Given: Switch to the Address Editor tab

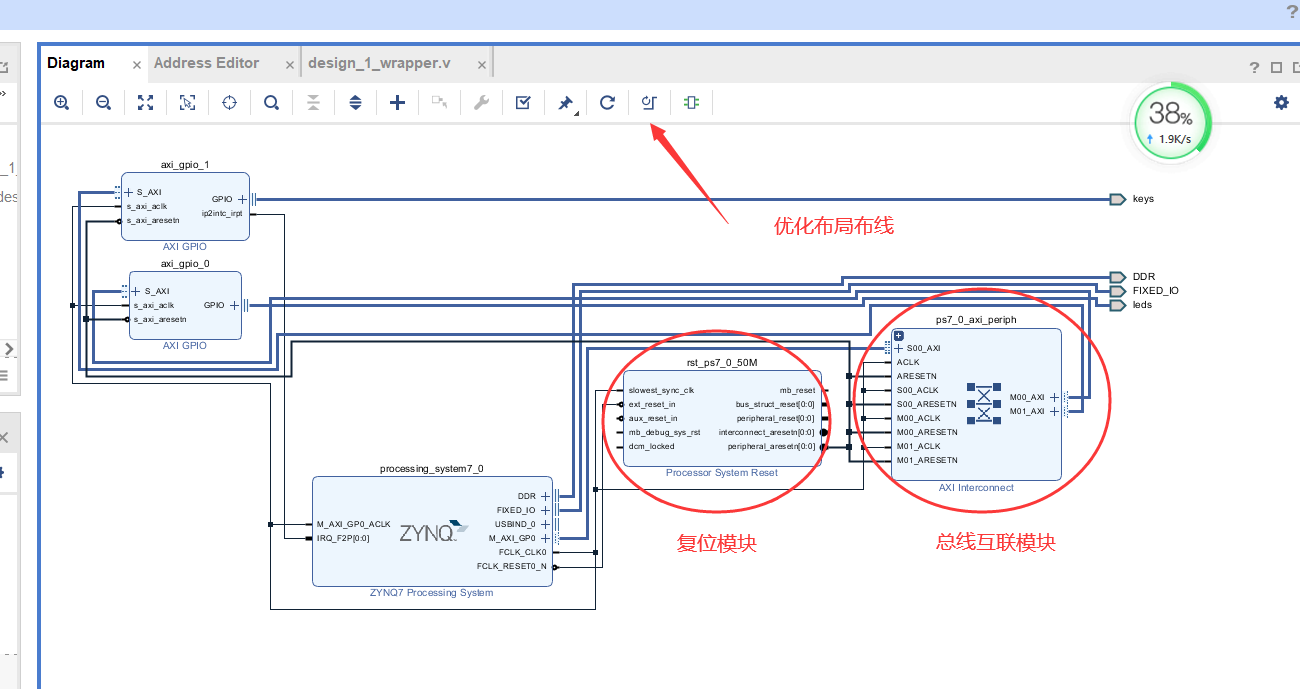Looking at the screenshot, I should point(206,63).
